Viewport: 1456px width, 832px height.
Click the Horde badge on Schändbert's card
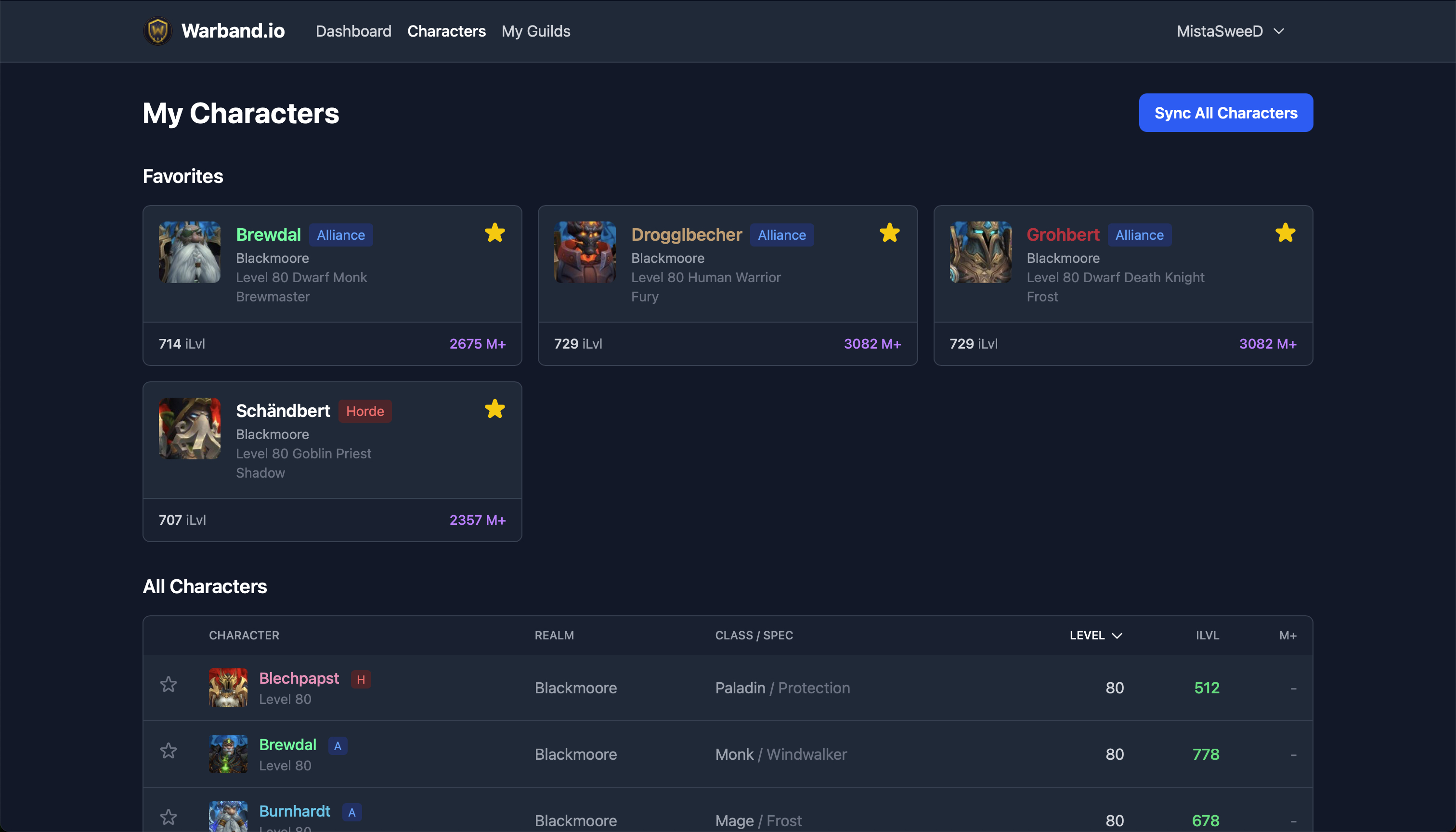point(364,411)
